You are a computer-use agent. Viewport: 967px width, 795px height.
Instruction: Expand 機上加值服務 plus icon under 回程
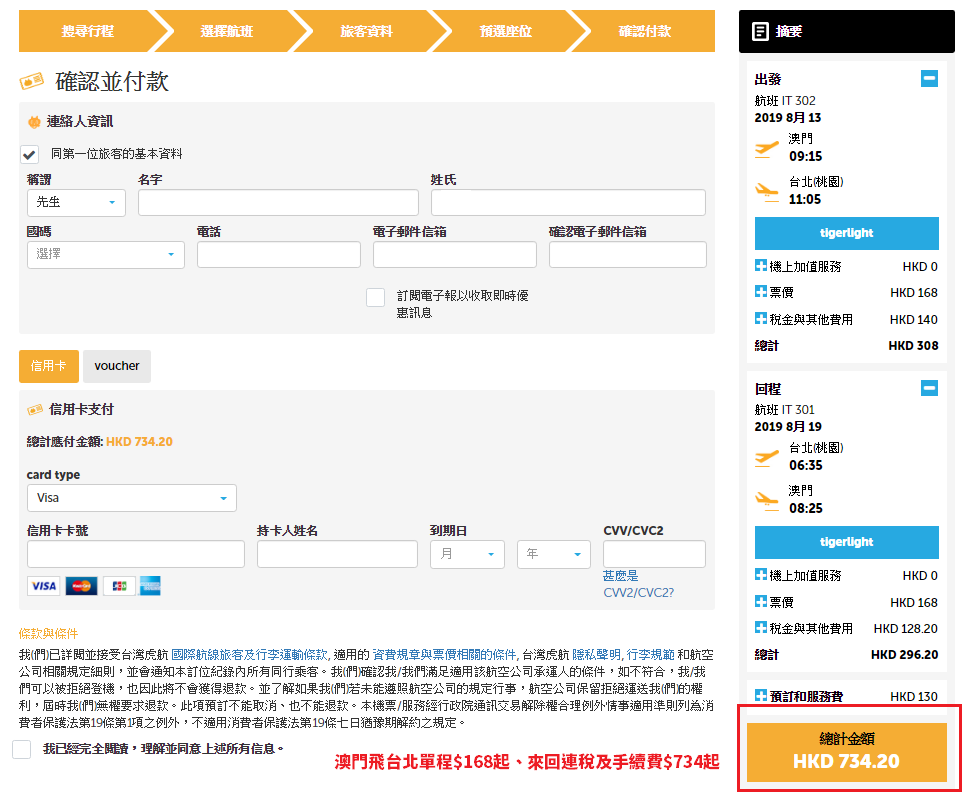pos(761,575)
